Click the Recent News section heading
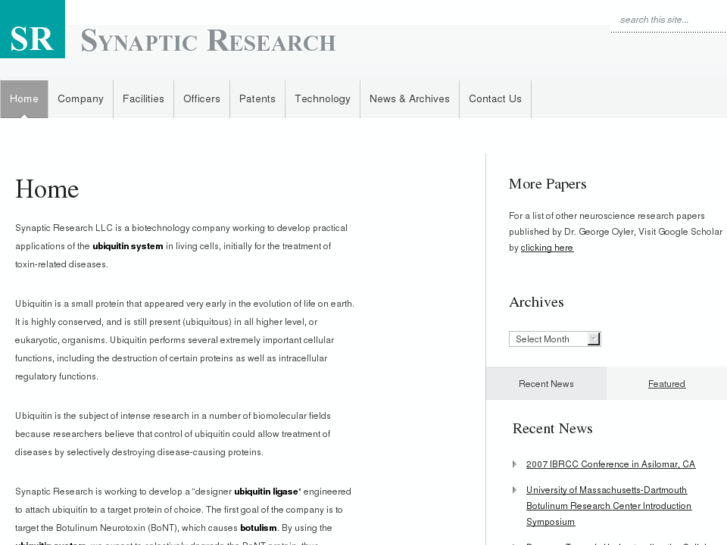The image size is (727, 545). point(553,428)
